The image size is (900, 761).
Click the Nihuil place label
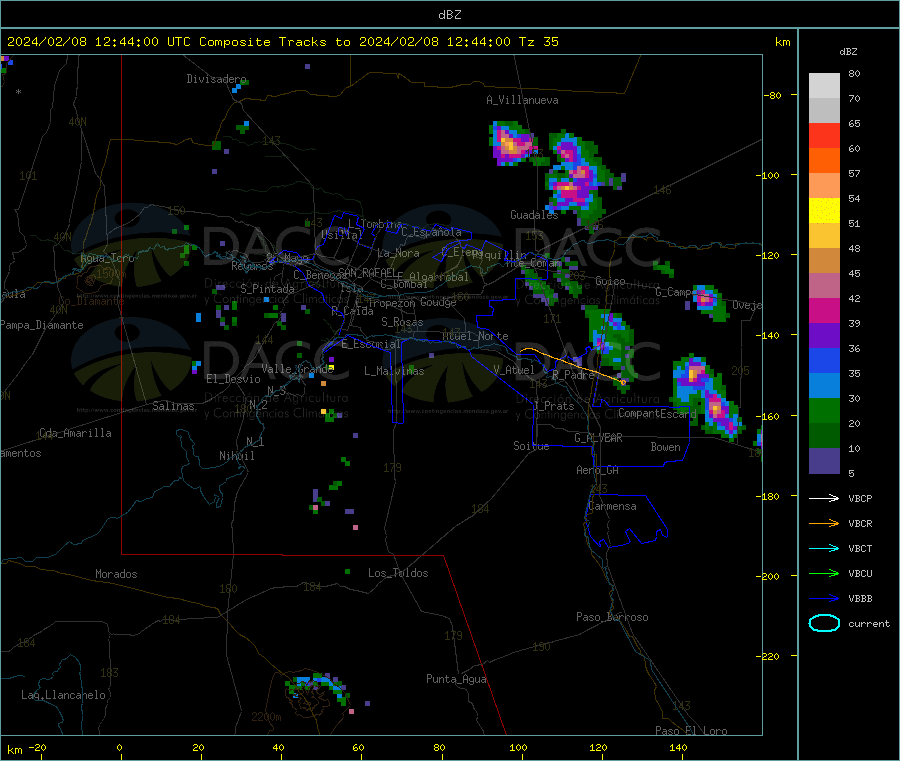coord(236,456)
